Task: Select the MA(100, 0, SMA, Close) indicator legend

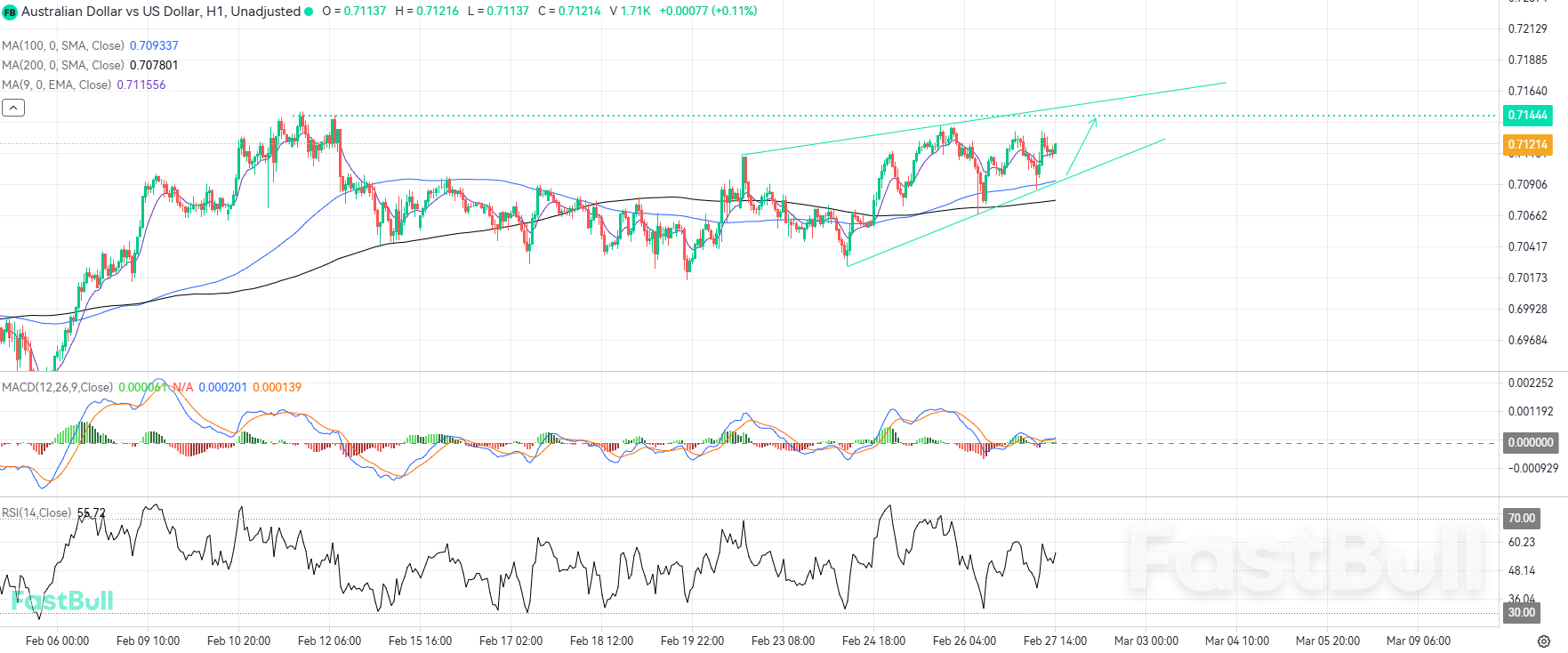Action: [63, 45]
